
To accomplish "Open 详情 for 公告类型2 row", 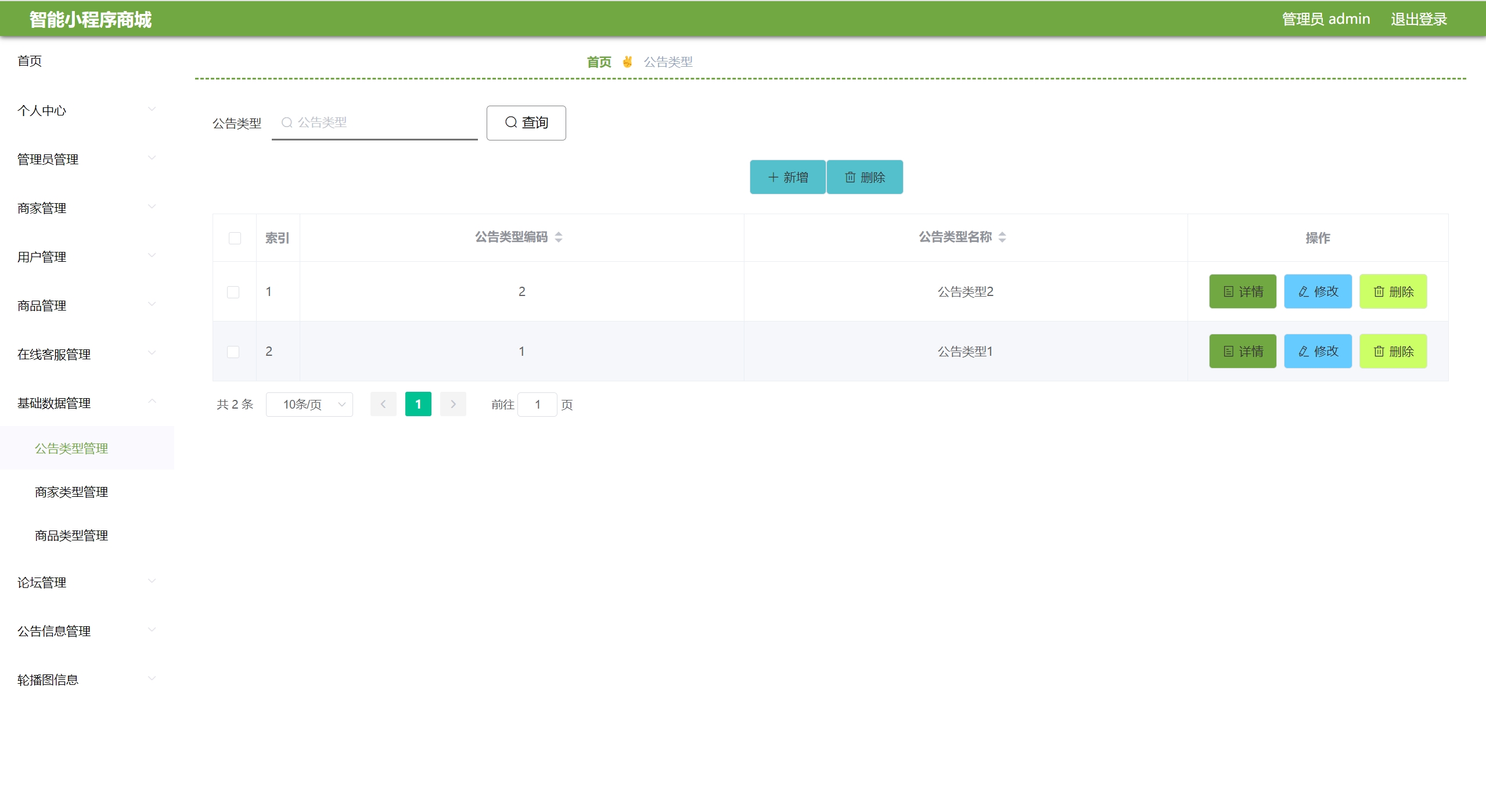I will pos(1242,292).
